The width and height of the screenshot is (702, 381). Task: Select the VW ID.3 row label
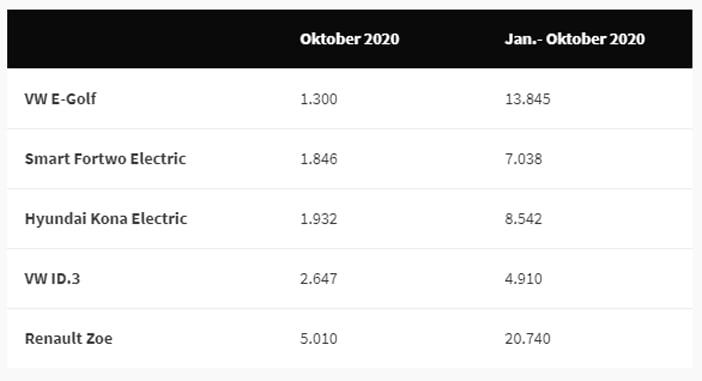[52, 278]
